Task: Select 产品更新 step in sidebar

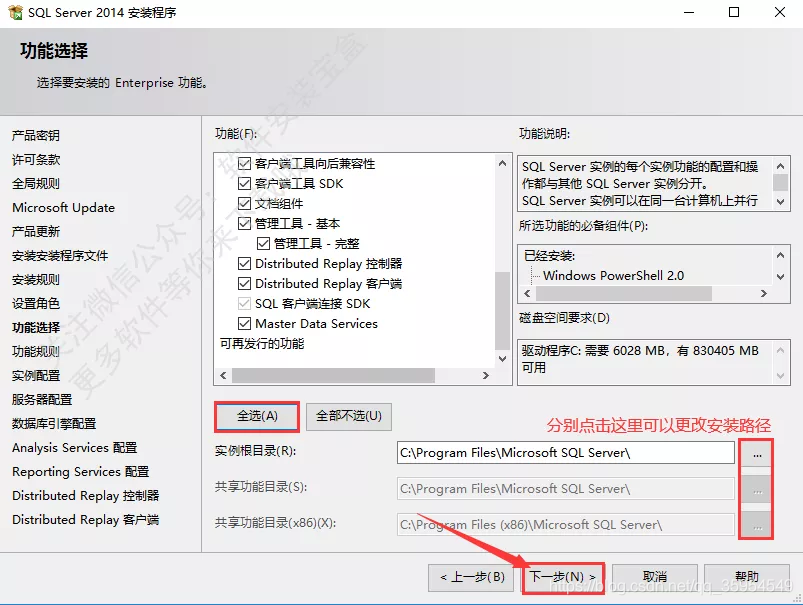Action: 36,232
